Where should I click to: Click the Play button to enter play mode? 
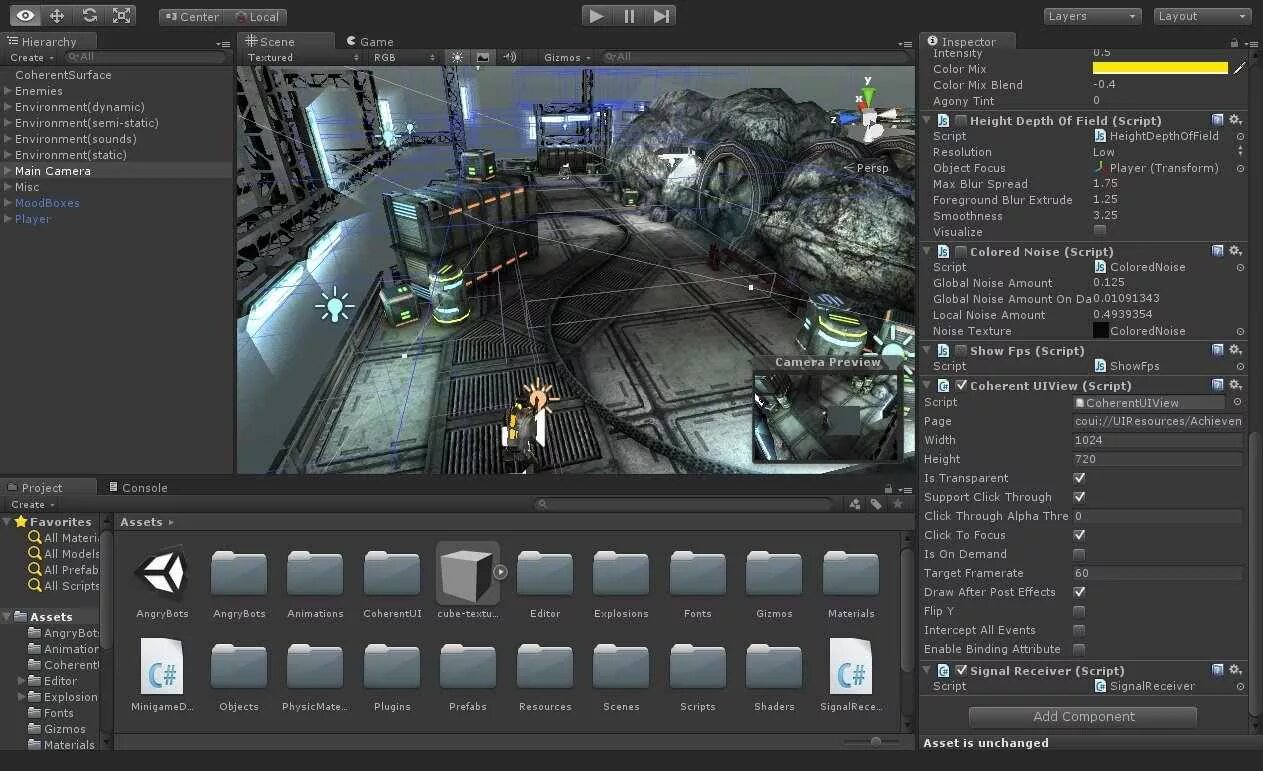[596, 15]
